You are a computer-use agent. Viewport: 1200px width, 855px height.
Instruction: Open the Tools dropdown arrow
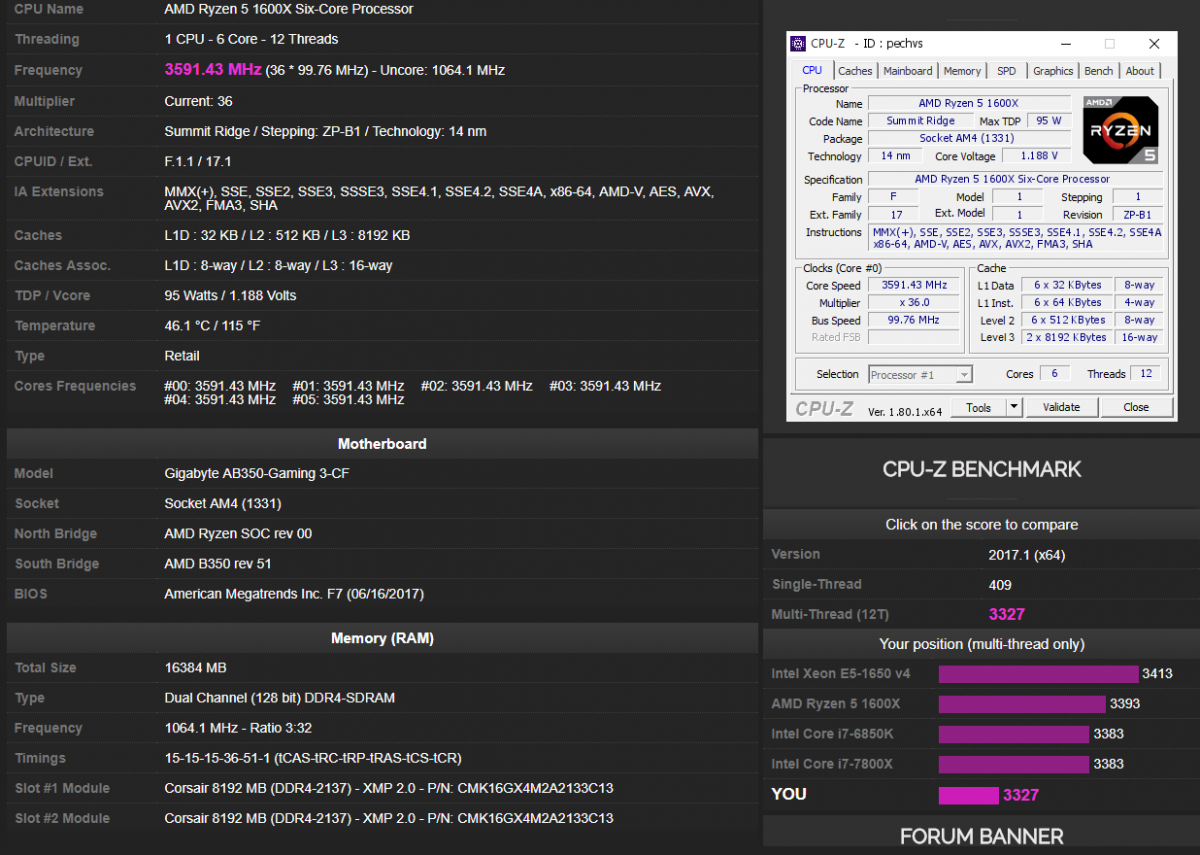(1013, 407)
